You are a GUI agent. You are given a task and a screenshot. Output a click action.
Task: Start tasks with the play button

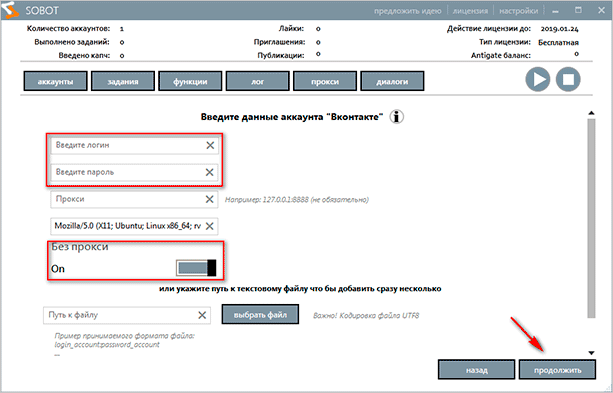coord(538,79)
